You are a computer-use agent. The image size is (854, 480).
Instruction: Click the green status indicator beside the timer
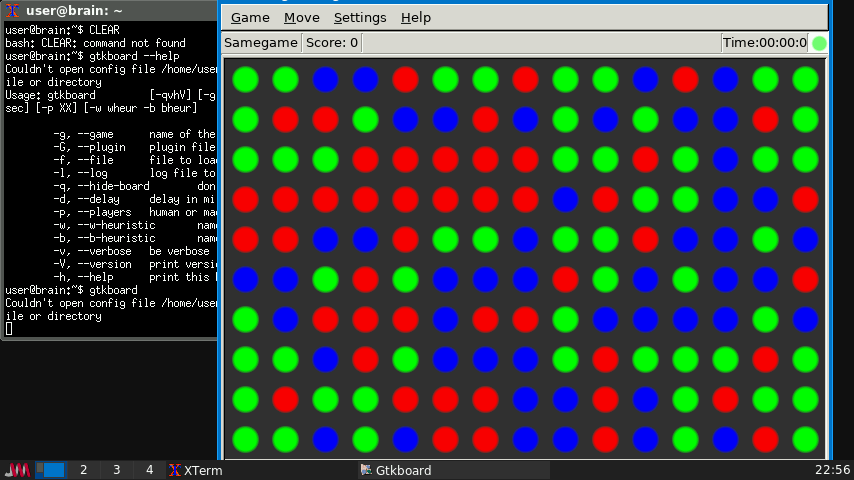coord(819,43)
